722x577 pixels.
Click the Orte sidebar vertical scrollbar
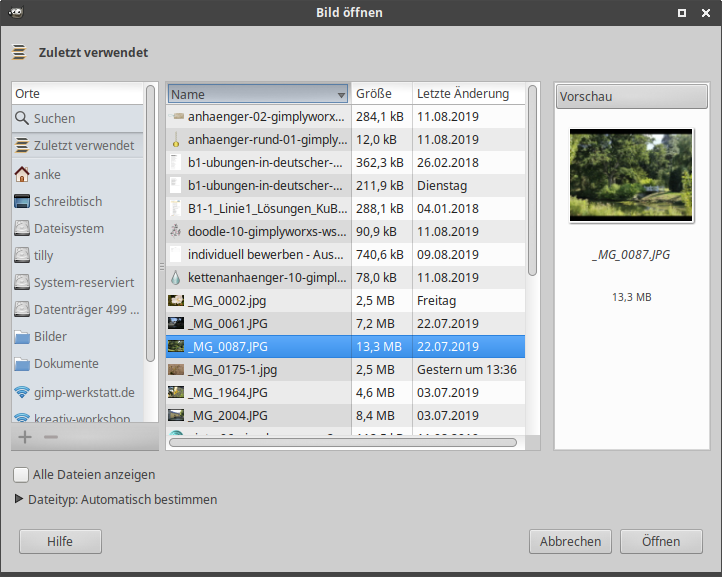pyautogui.click(x=150, y=223)
